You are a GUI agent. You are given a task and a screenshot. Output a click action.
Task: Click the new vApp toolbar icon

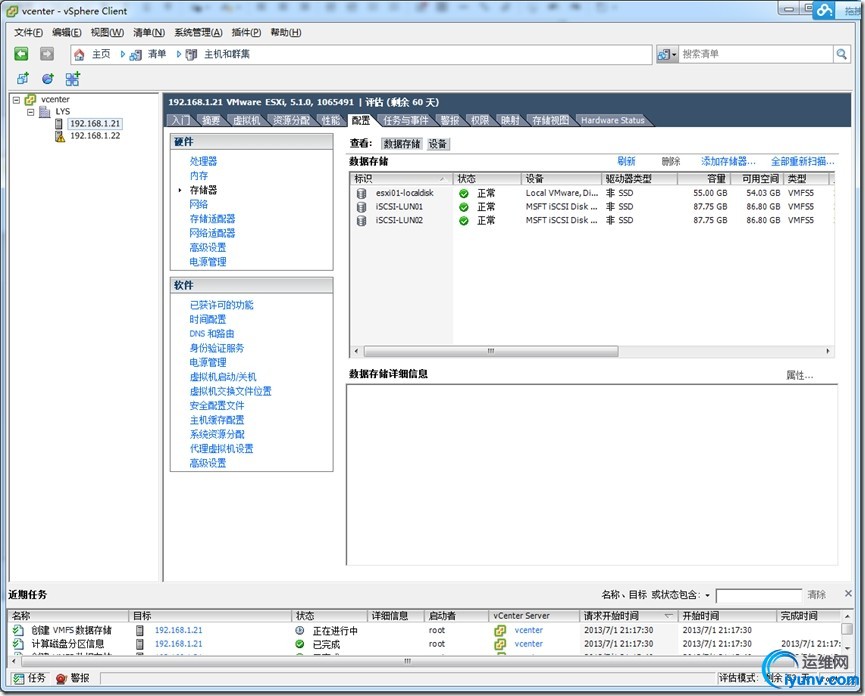(72, 79)
